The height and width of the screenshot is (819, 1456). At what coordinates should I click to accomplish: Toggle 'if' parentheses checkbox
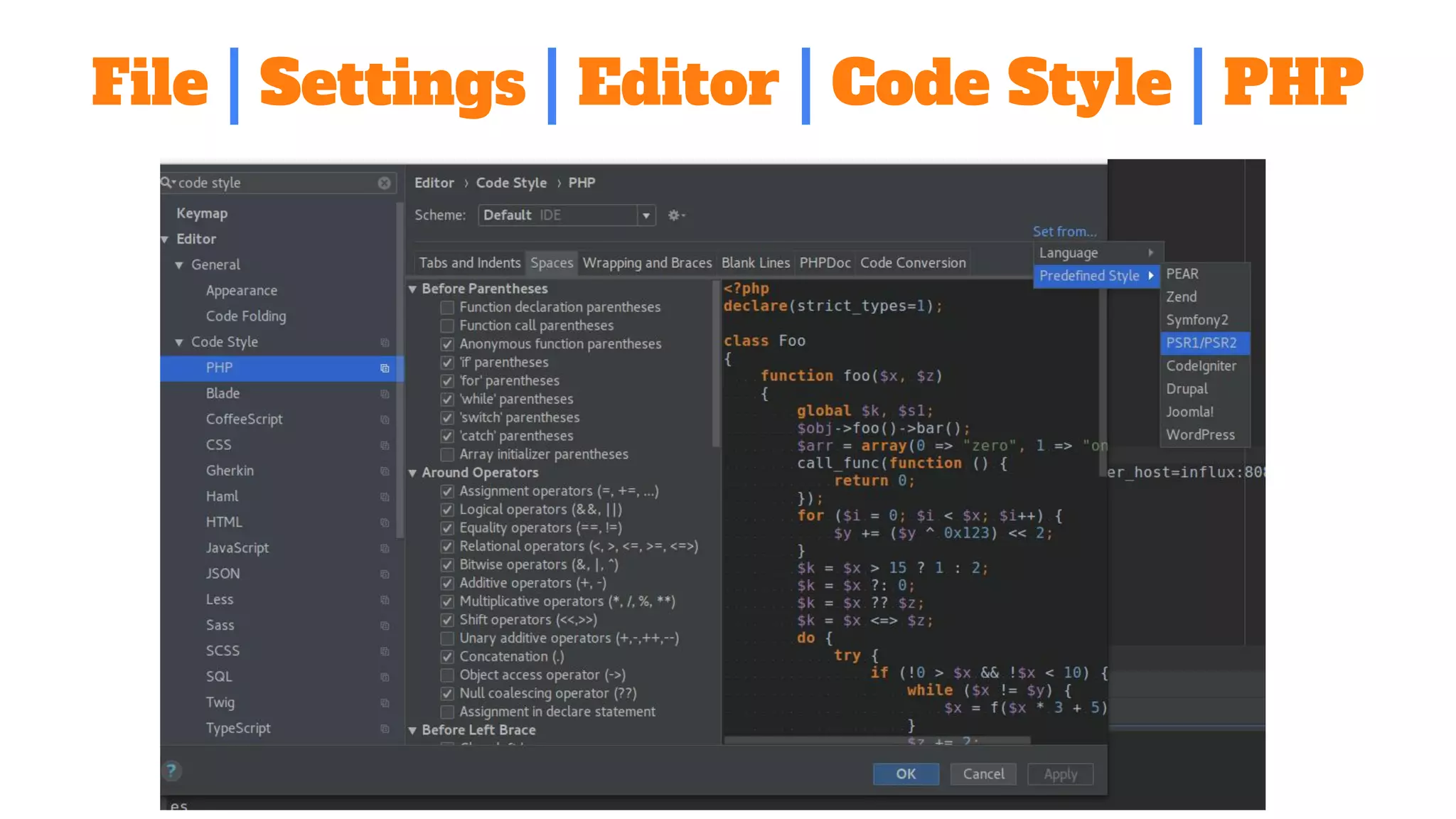coord(447,363)
